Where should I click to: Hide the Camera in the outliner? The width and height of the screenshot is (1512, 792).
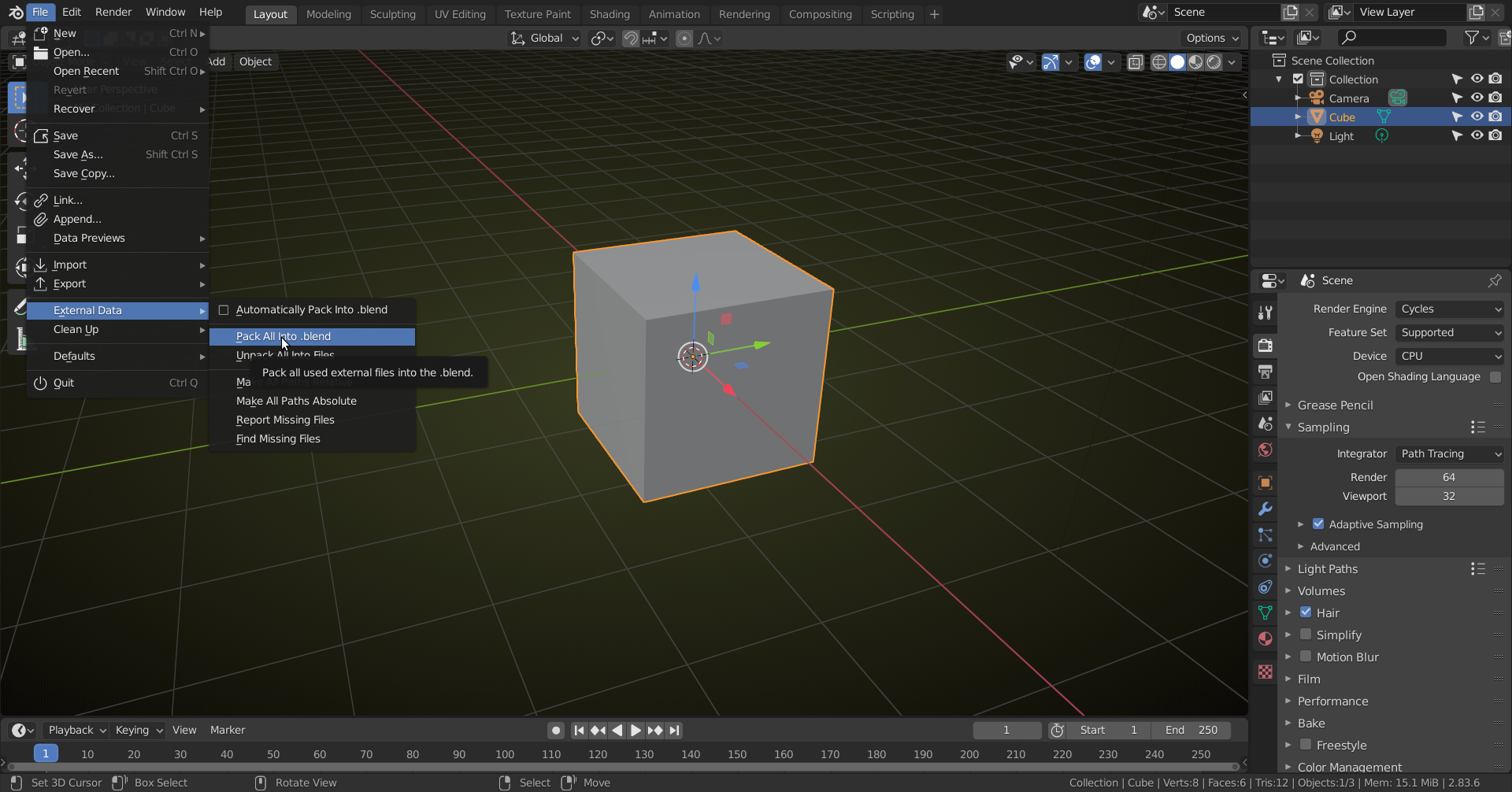(x=1477, y=98)
